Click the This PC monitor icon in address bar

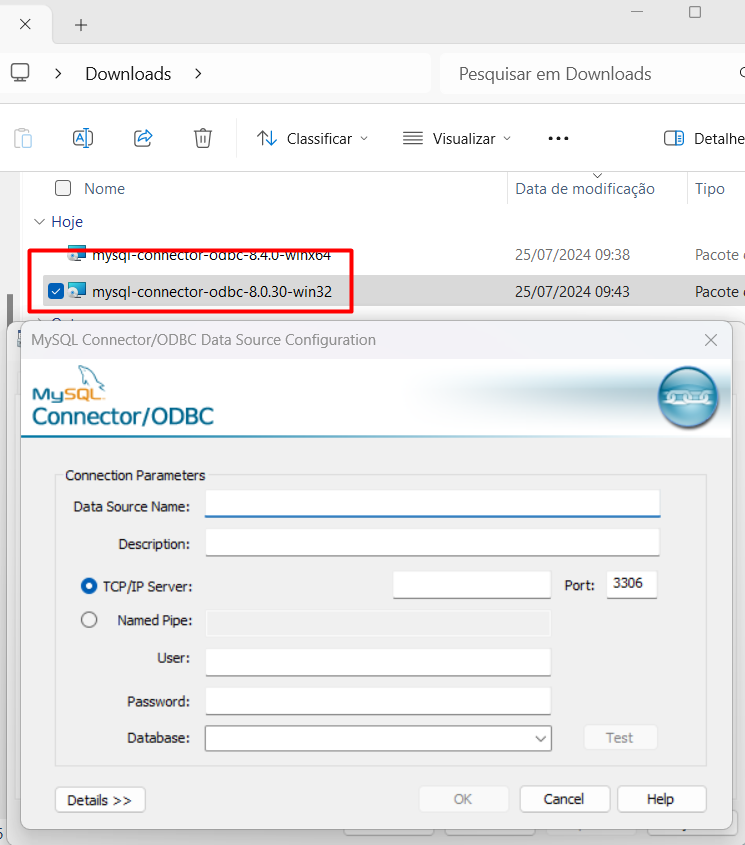(20, 73)
